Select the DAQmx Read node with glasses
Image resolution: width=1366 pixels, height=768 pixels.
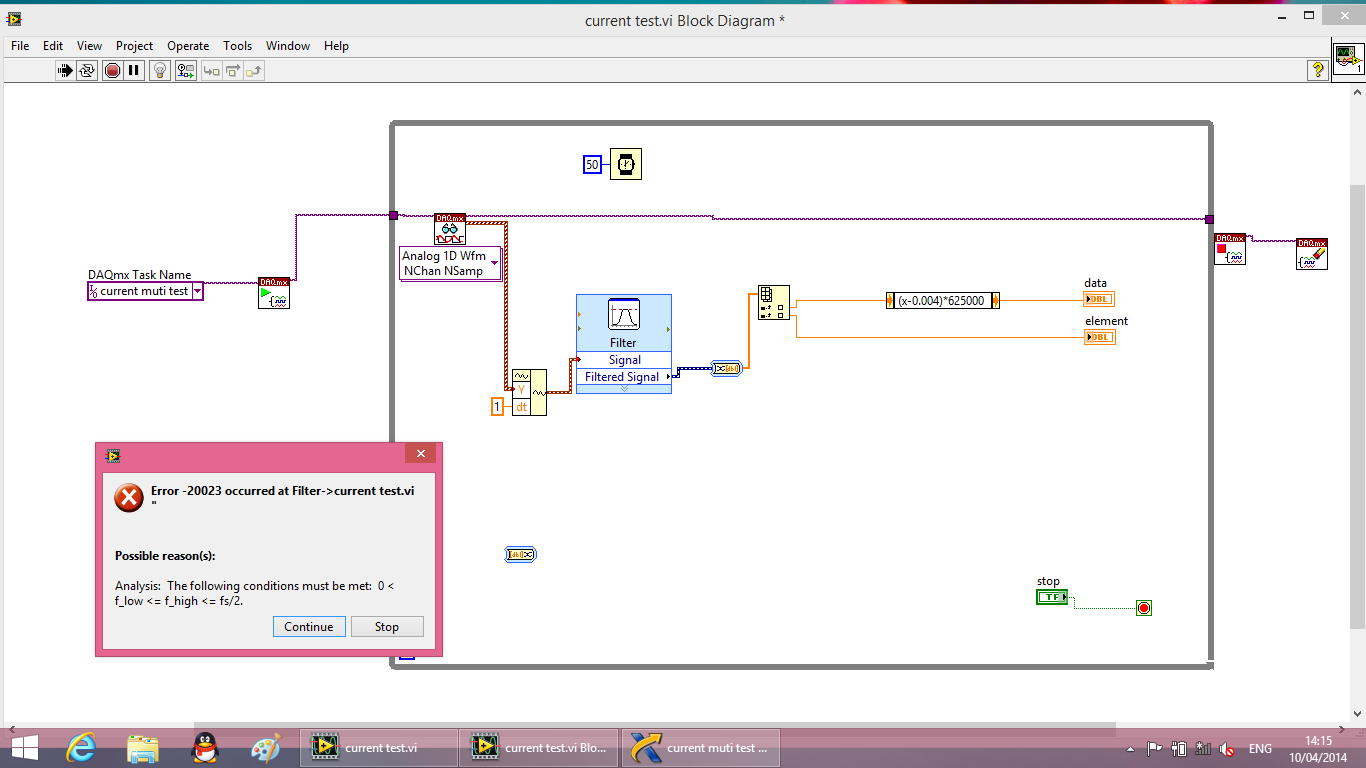click(450, 228)
